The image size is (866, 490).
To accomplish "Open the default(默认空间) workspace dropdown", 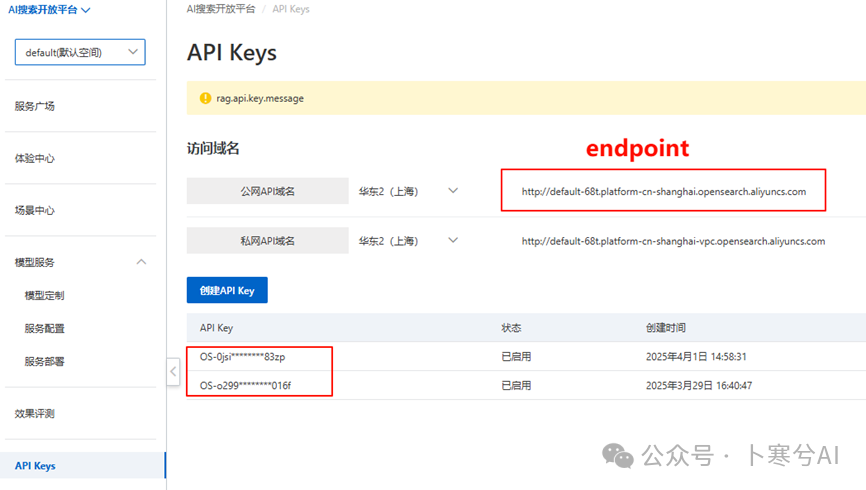I will (x=80, y=52).
